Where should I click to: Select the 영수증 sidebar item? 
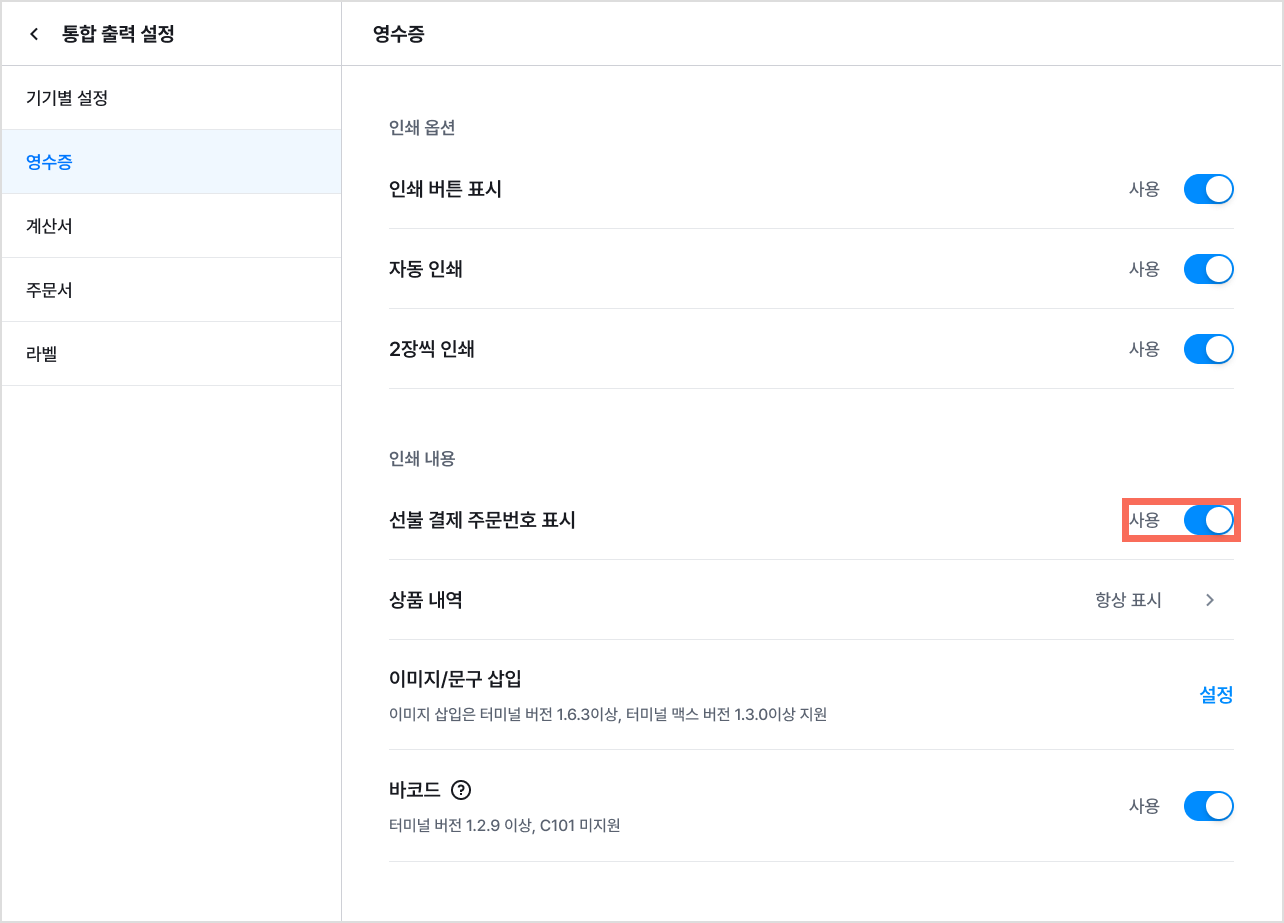click(171, 162)
